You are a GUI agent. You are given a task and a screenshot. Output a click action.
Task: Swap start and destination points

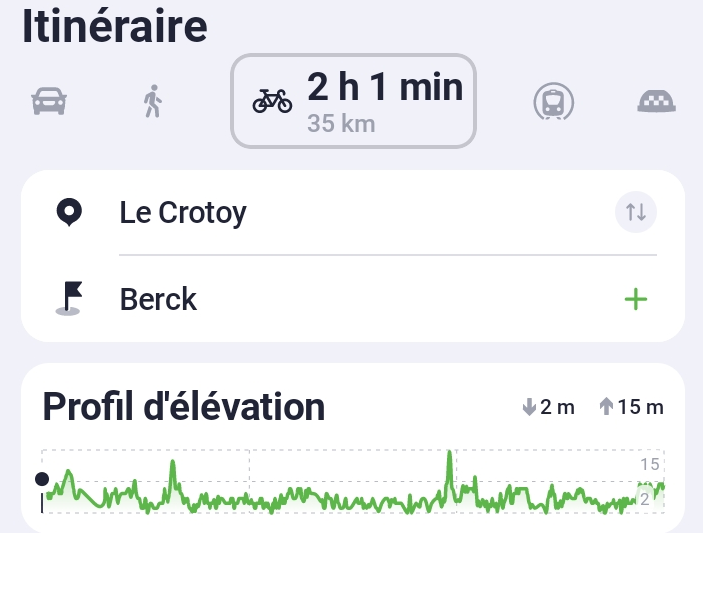pyautogui.click(x=636, y=212)
